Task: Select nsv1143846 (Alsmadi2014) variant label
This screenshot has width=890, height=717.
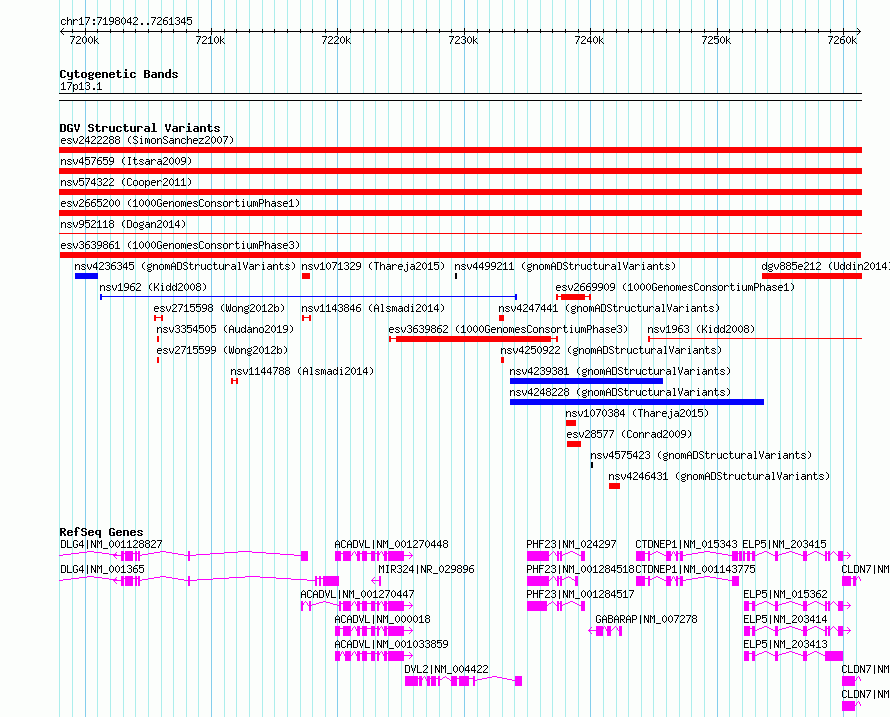Action: pos(373,308)
